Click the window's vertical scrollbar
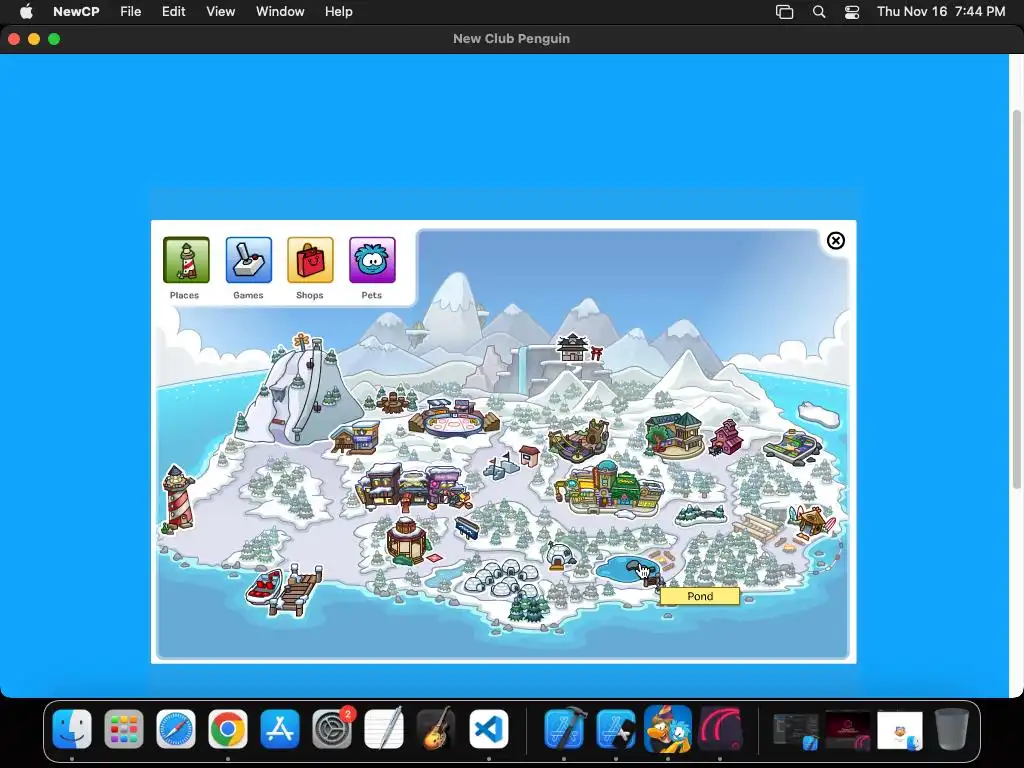Viewport: 1024px width, 768px height. tap(1016, 299)
